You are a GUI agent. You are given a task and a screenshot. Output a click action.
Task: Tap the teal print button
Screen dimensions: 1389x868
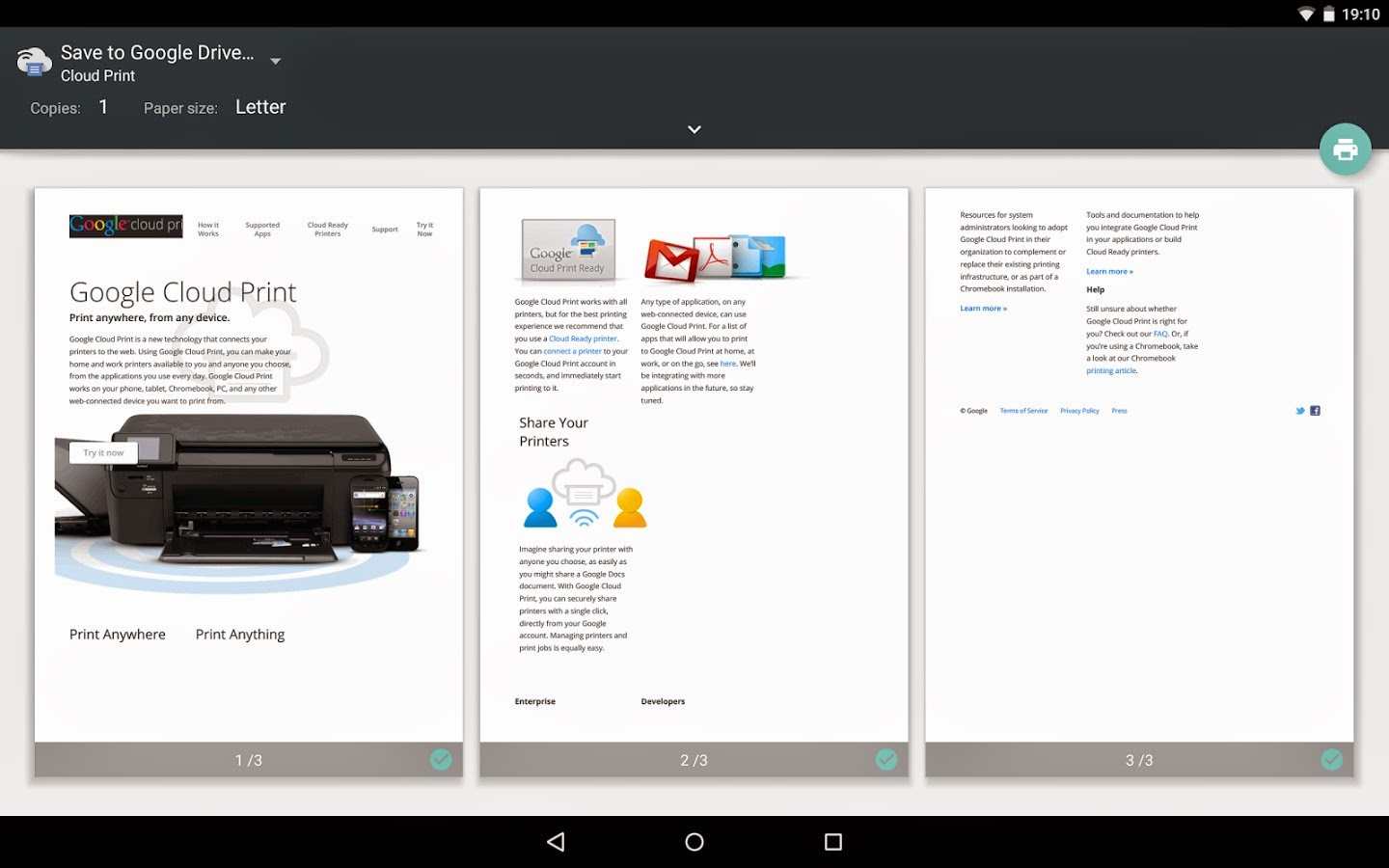[1345, 149]
